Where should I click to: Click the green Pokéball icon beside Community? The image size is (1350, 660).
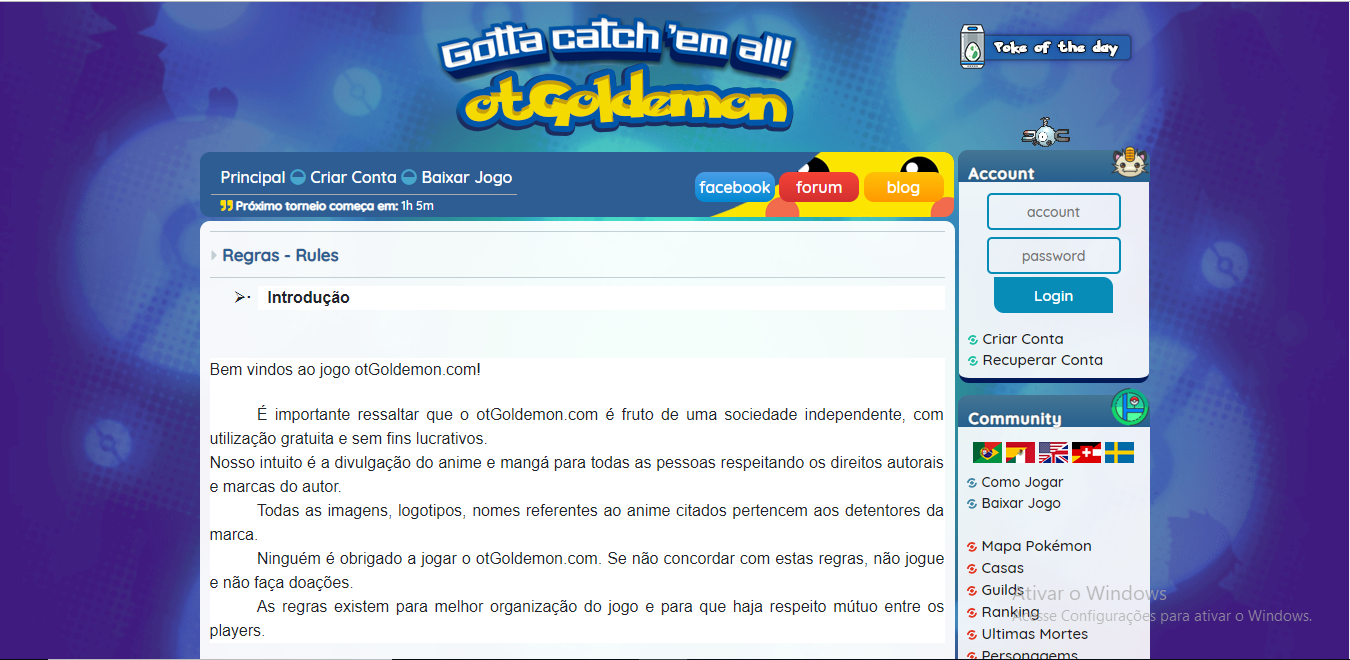click(1130, 408)
